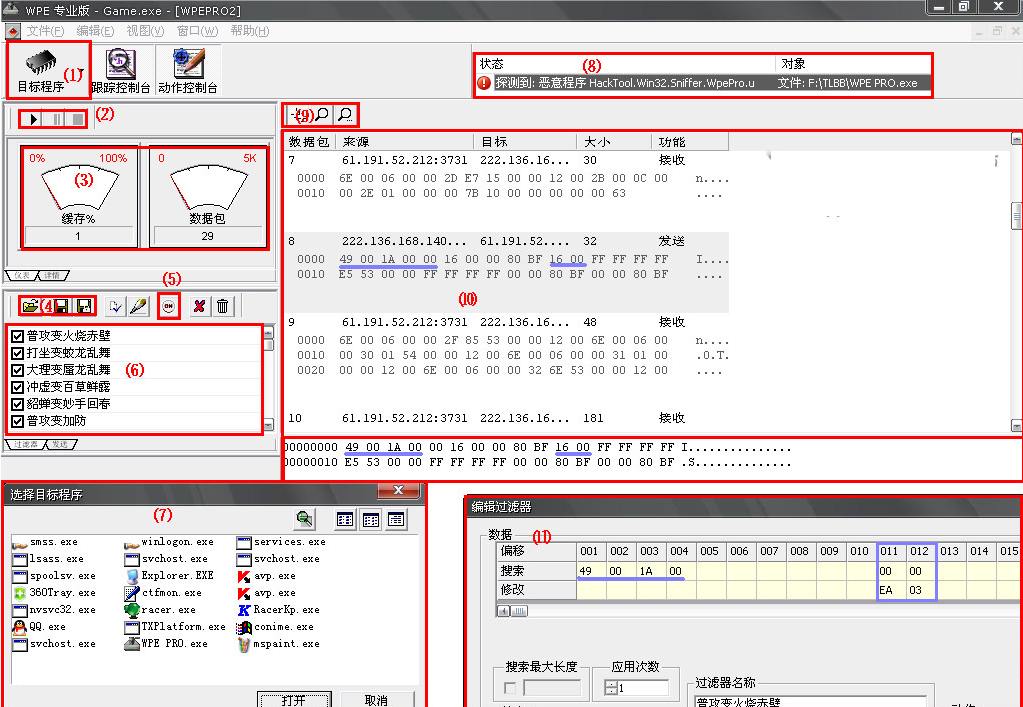Click the red X remove filter icon
The width and height of the screenshot is (1023, 707).
[x=199, y=307]
